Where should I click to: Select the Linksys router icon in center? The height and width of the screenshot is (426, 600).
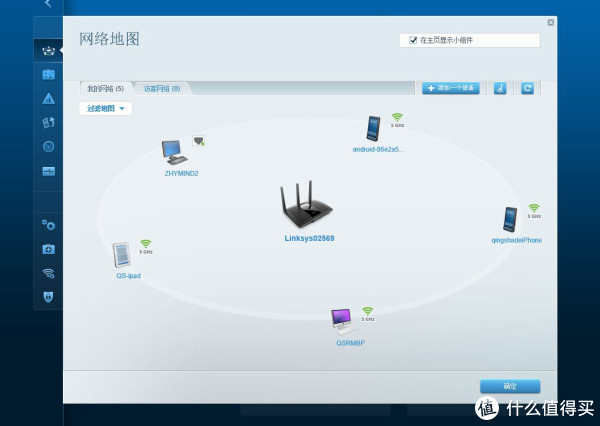point(306,205)
